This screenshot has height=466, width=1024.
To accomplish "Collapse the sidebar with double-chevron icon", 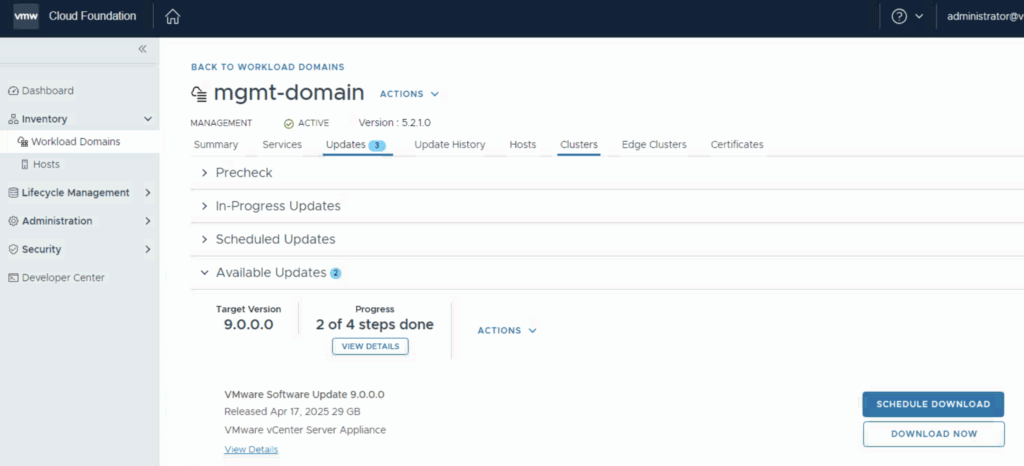I will 142,49.
